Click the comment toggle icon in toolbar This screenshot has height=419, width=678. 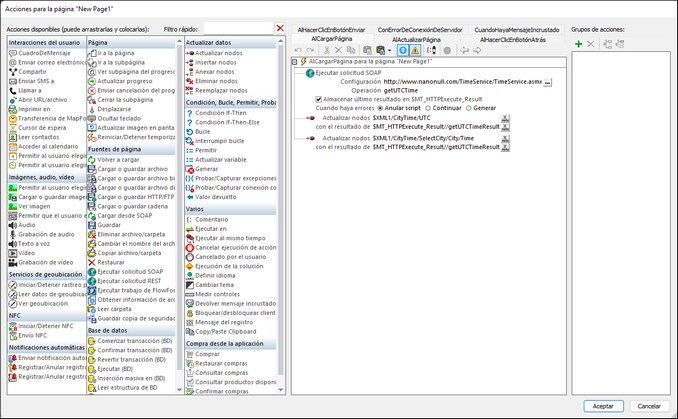[432, 50]
